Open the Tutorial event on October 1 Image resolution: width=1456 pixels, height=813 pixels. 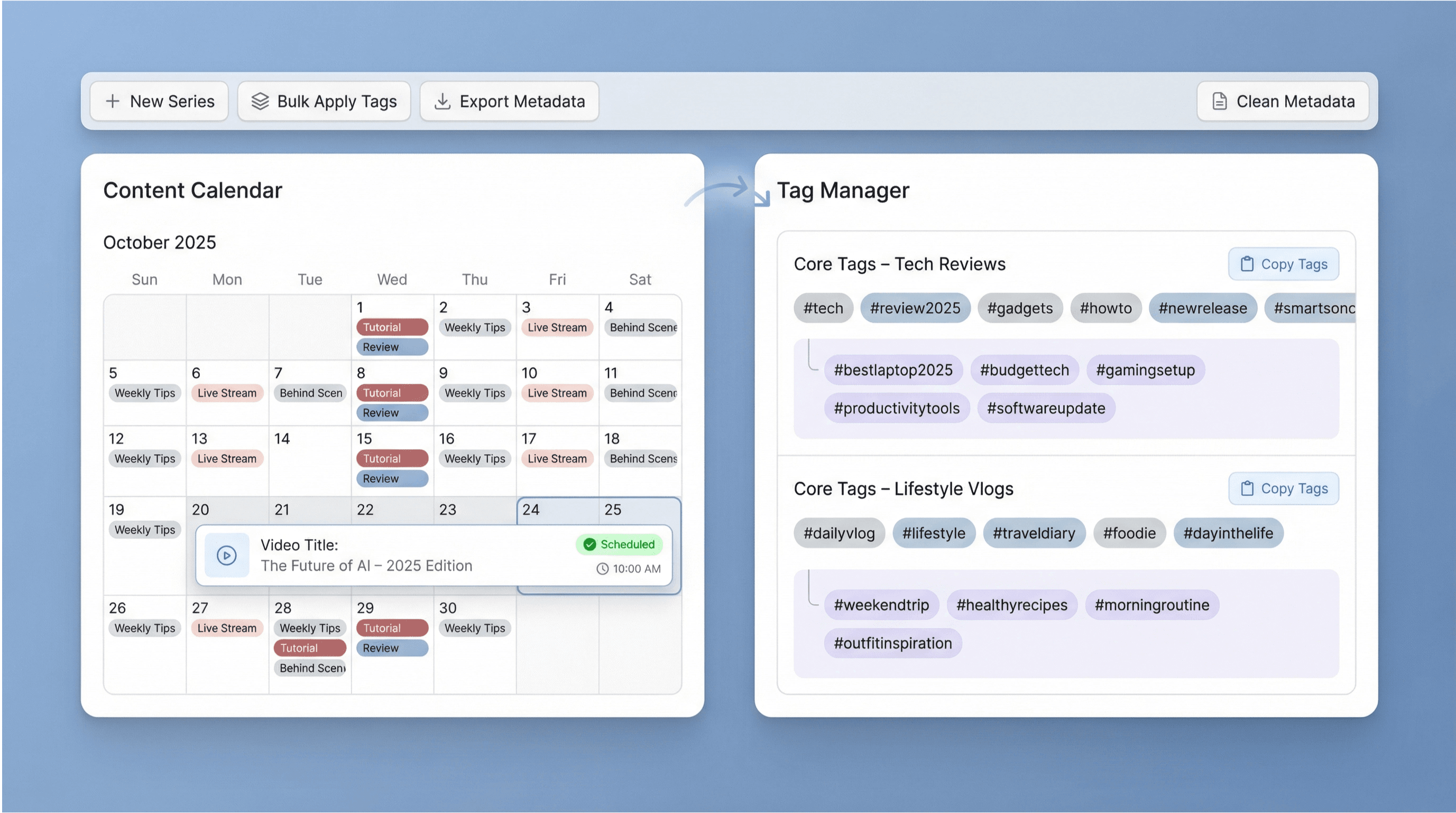point(392,327)
